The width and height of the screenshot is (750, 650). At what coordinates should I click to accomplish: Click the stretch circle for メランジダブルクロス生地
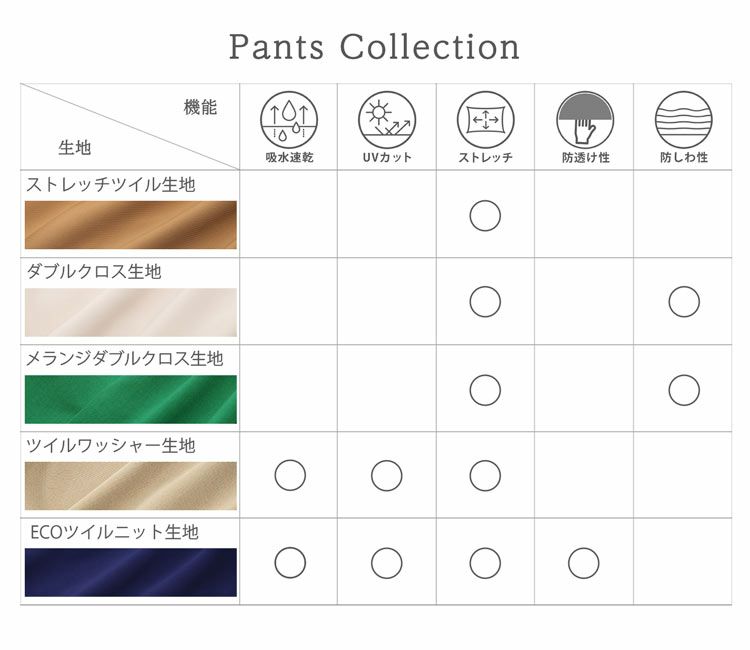click(485, 390)
